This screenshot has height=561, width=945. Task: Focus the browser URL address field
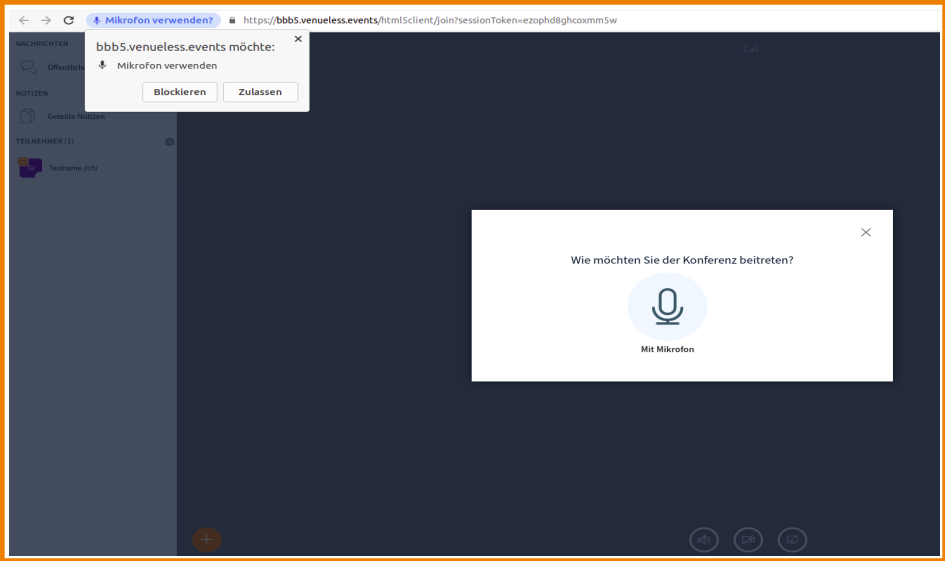[x=500, y=20]
